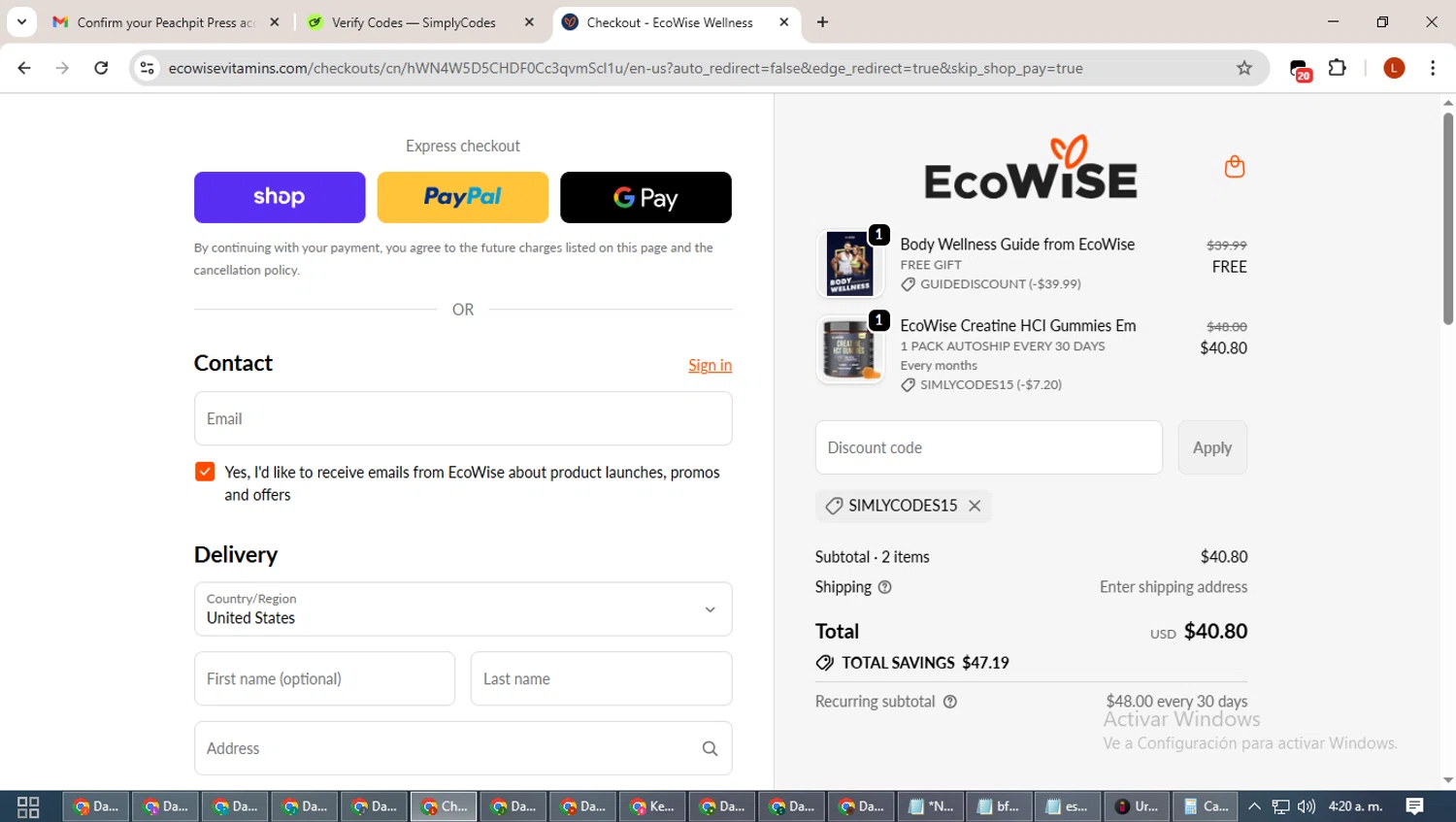Click the Discount code field
The image size is (1456, 822).
point(988,447)
